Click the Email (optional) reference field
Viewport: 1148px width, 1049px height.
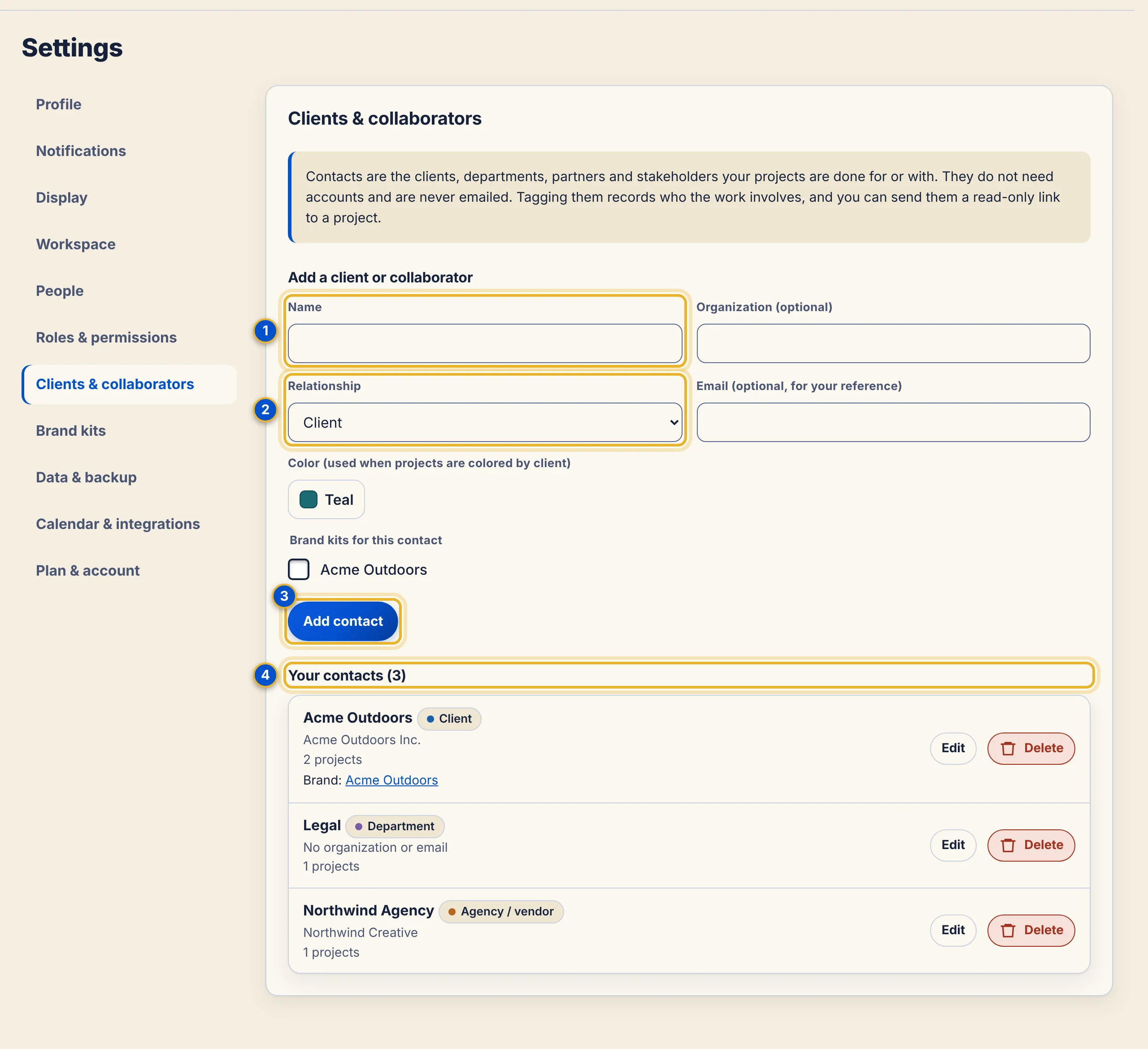[893, 423]
